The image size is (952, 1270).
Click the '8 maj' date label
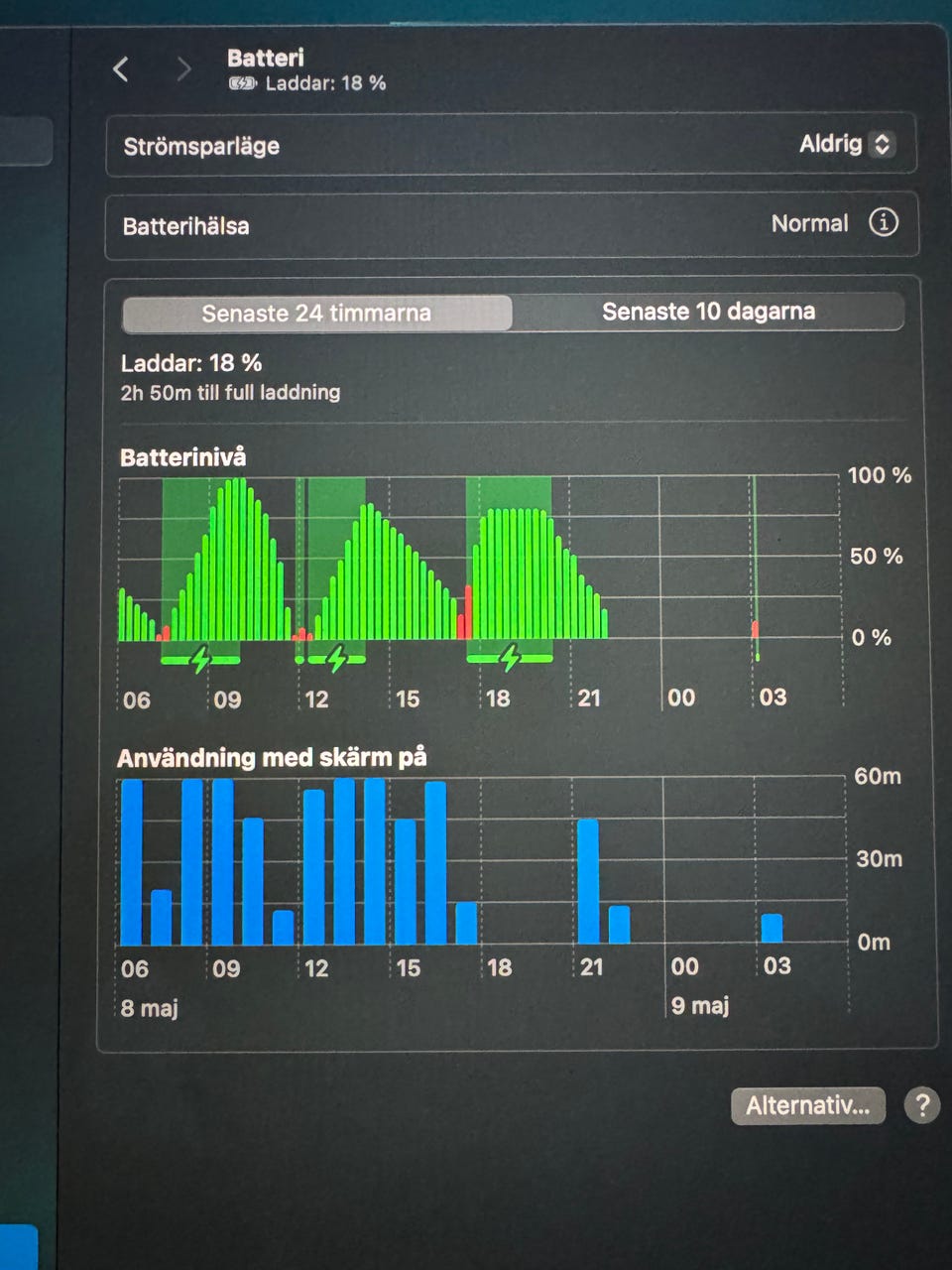pos(150,1009)
